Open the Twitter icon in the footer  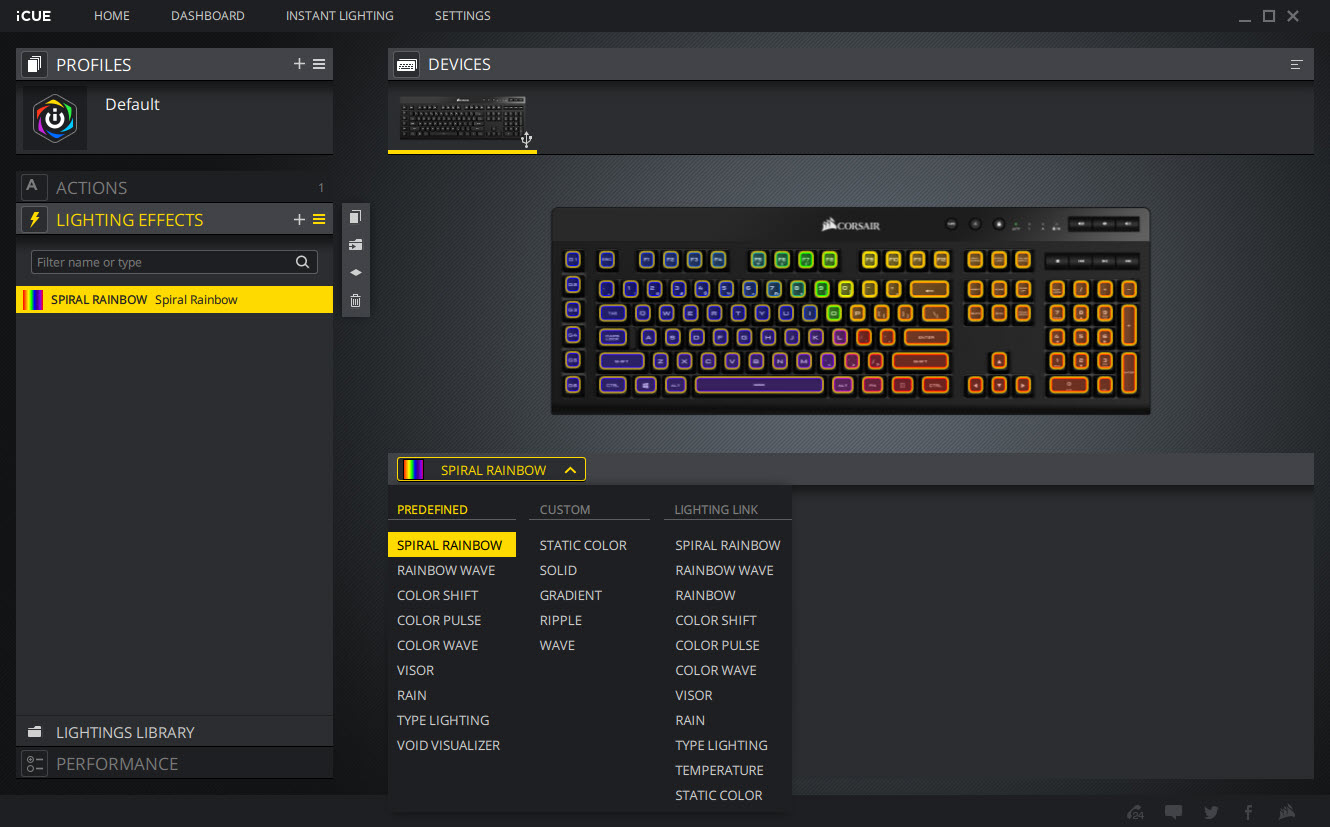tap(1211, 812)
